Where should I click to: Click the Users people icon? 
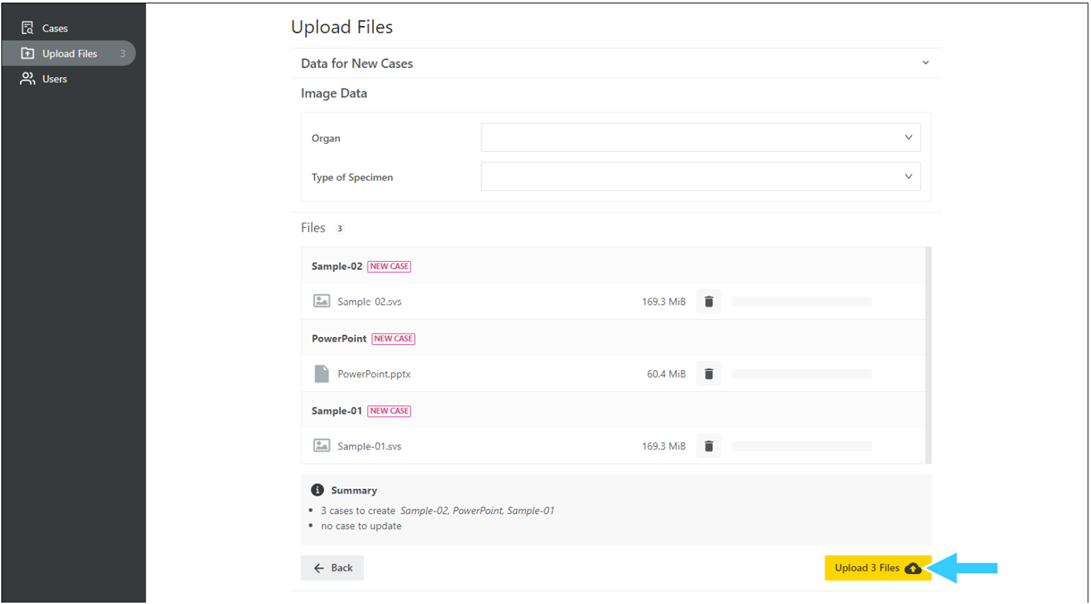27,79
